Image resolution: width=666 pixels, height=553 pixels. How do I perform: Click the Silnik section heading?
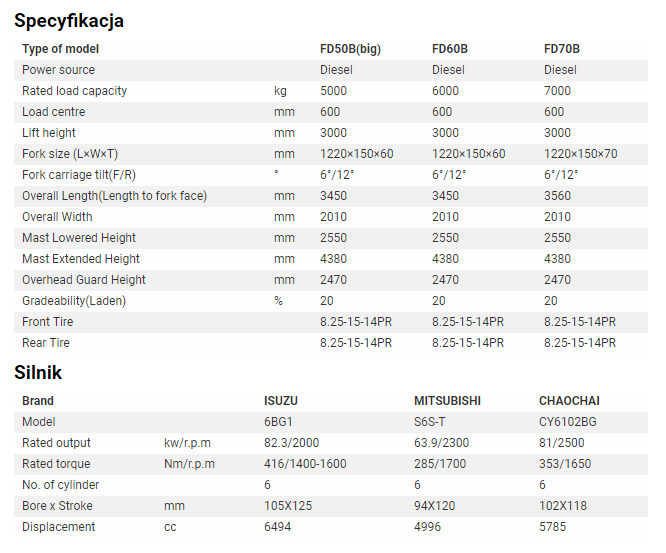pos(38,372)
